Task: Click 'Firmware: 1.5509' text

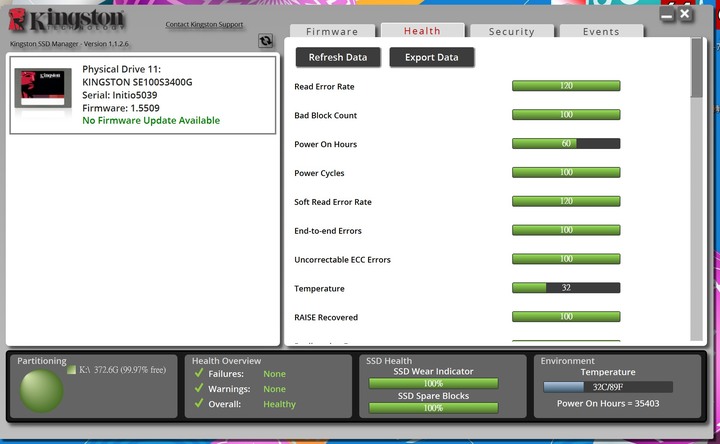Action: click(121, 108)
